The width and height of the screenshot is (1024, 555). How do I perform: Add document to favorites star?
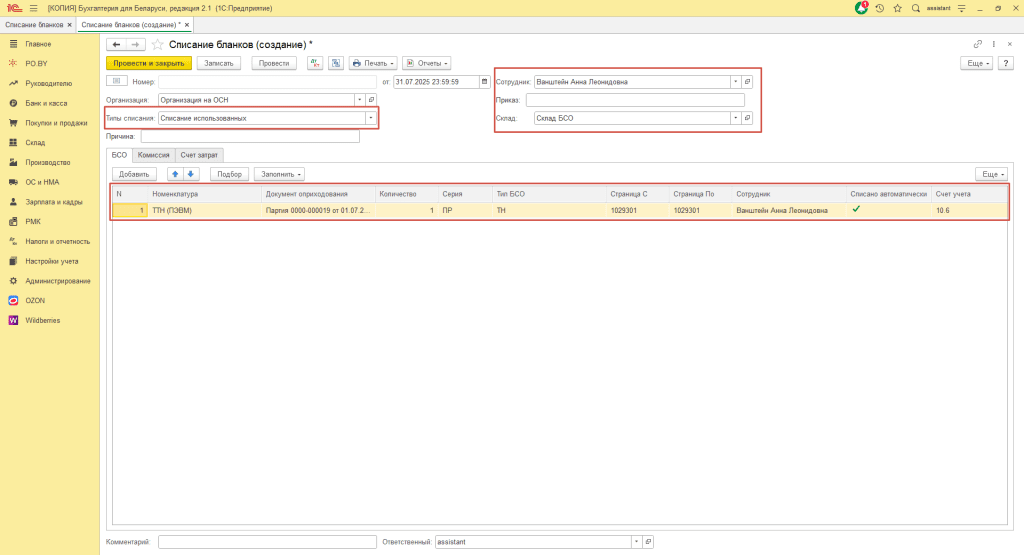tap(157, 44)
